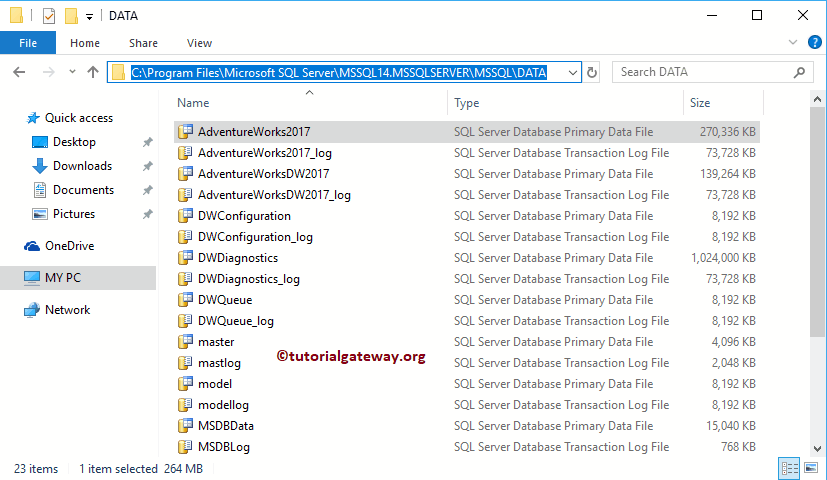
Task: Click the MSDBLog file icon
Action: (x=185, y=447)
